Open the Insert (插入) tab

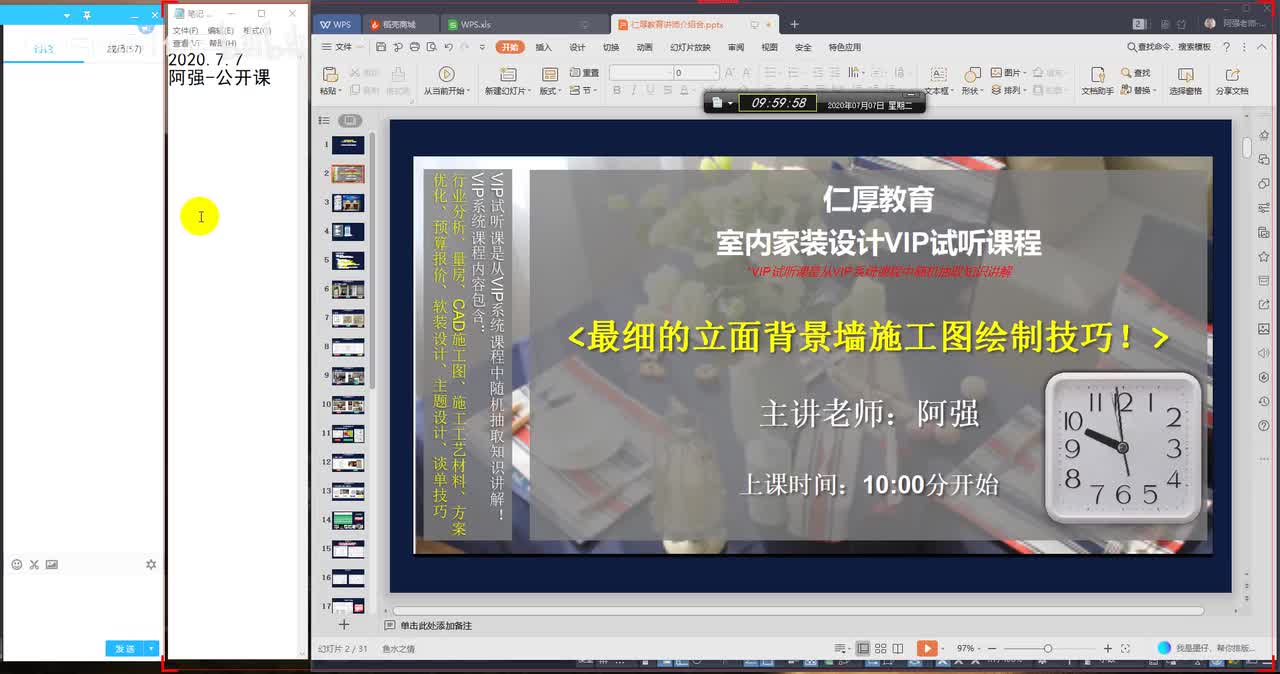click(543, 47)
